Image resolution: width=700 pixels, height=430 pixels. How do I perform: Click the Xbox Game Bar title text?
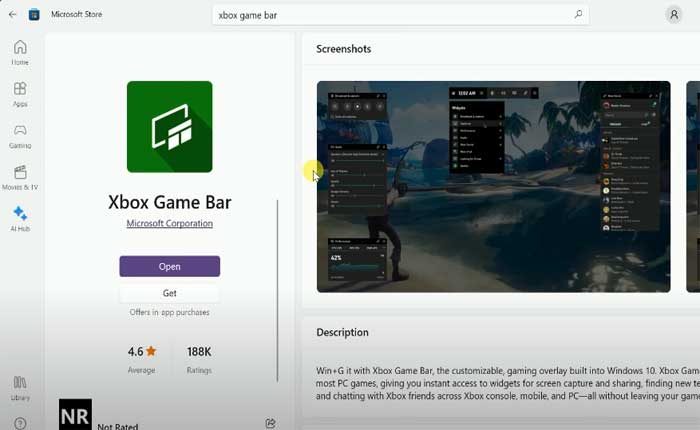tap(170, 202)
